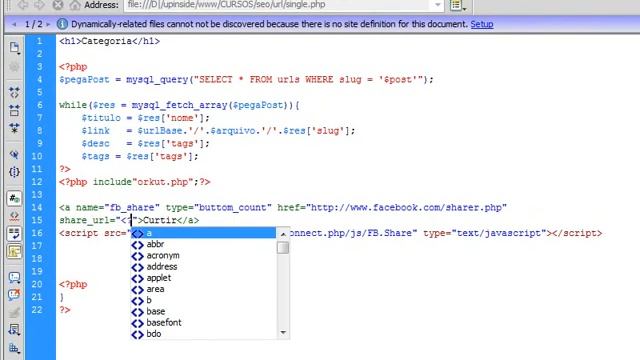Open the list options icon right of Address

click(458, 5)
